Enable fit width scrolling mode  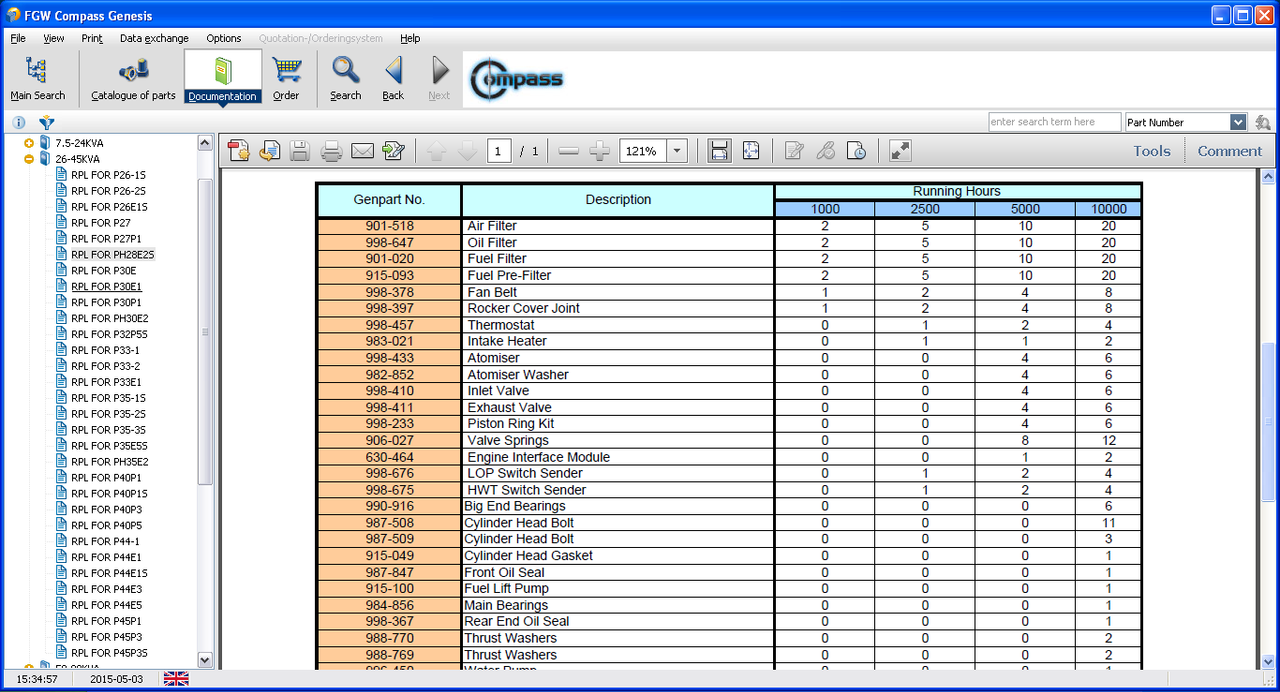718,151
